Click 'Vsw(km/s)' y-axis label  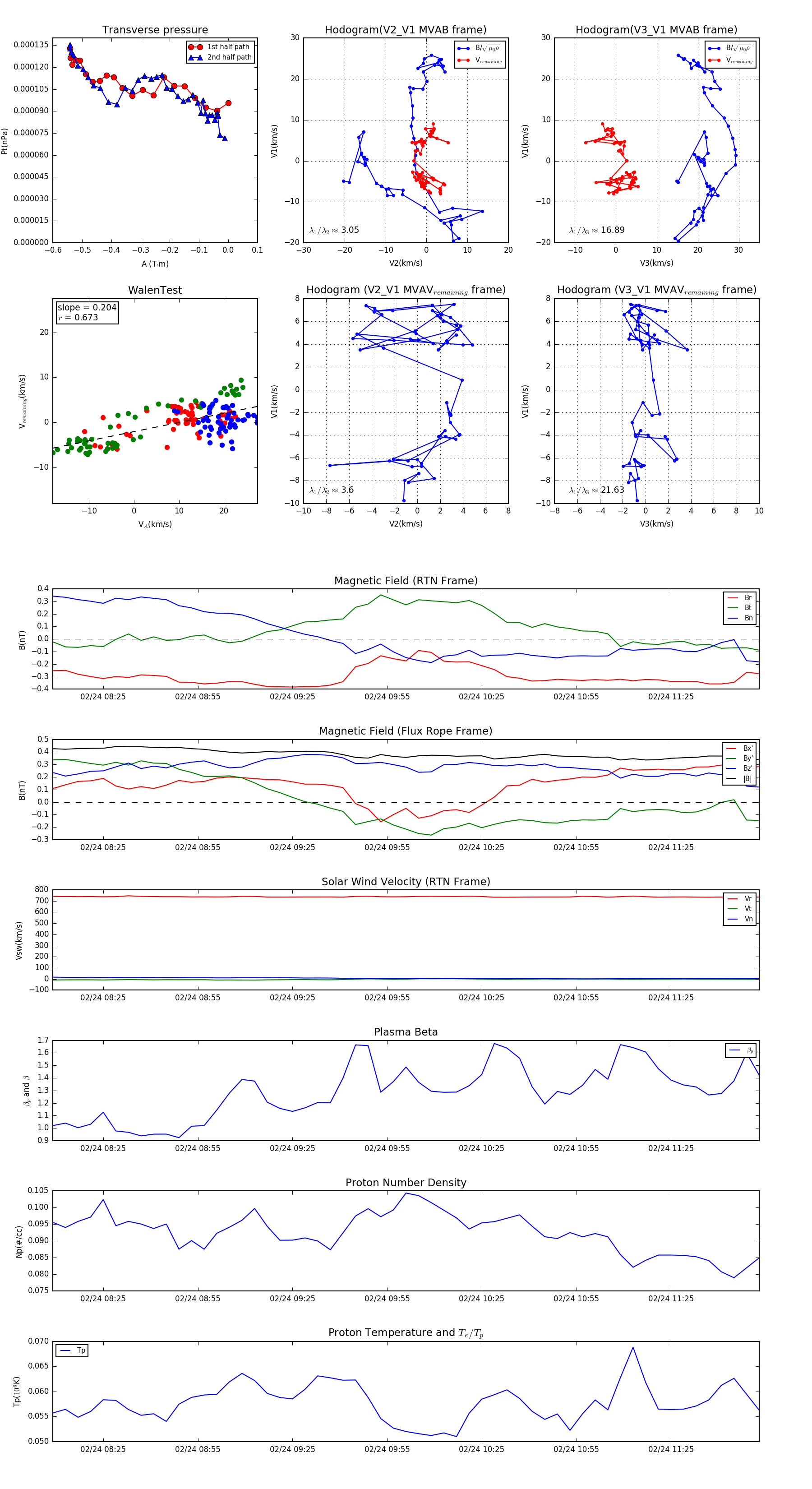click(19, 940)
